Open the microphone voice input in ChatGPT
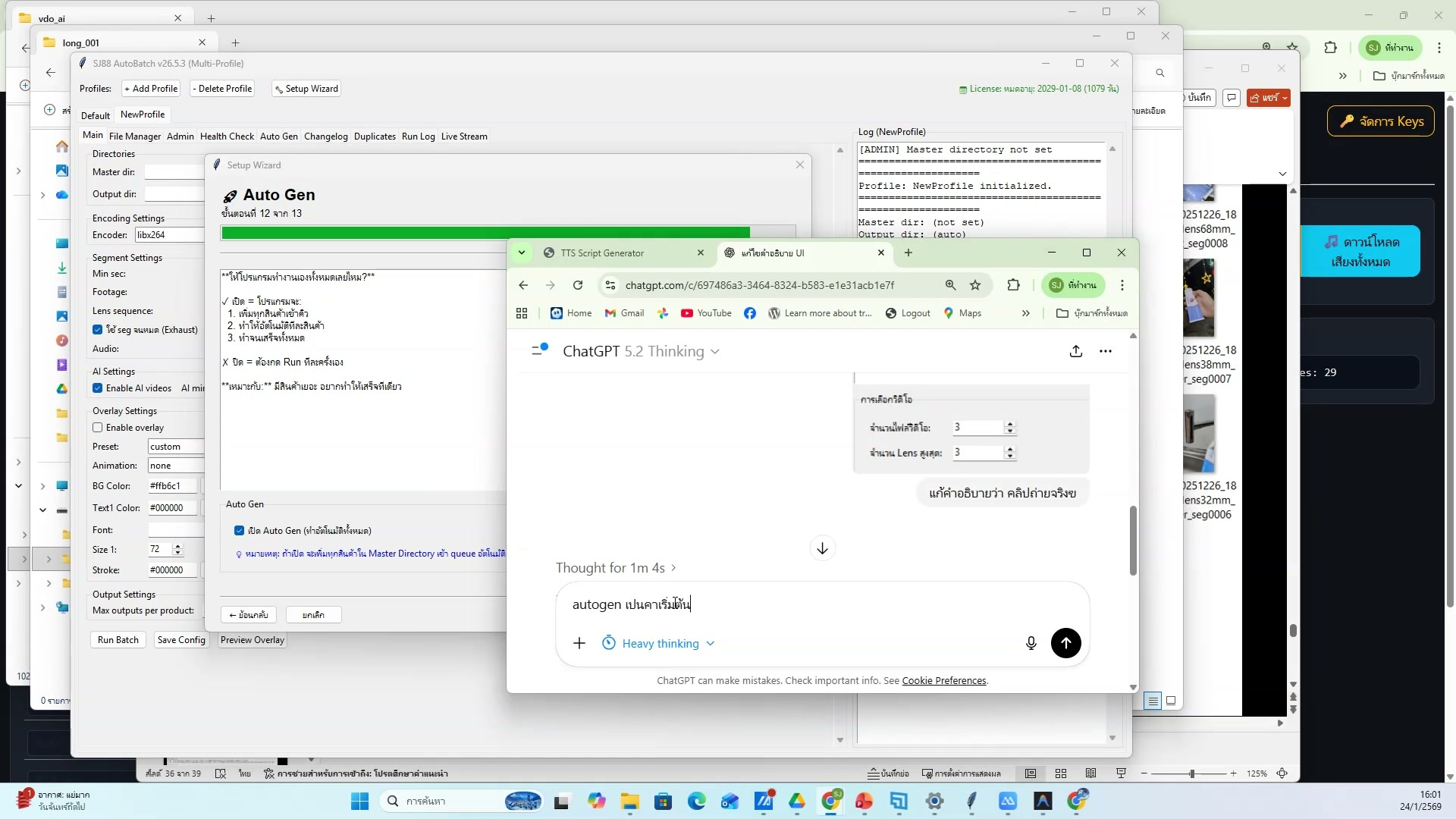1456x819 pixels. 1031,643
